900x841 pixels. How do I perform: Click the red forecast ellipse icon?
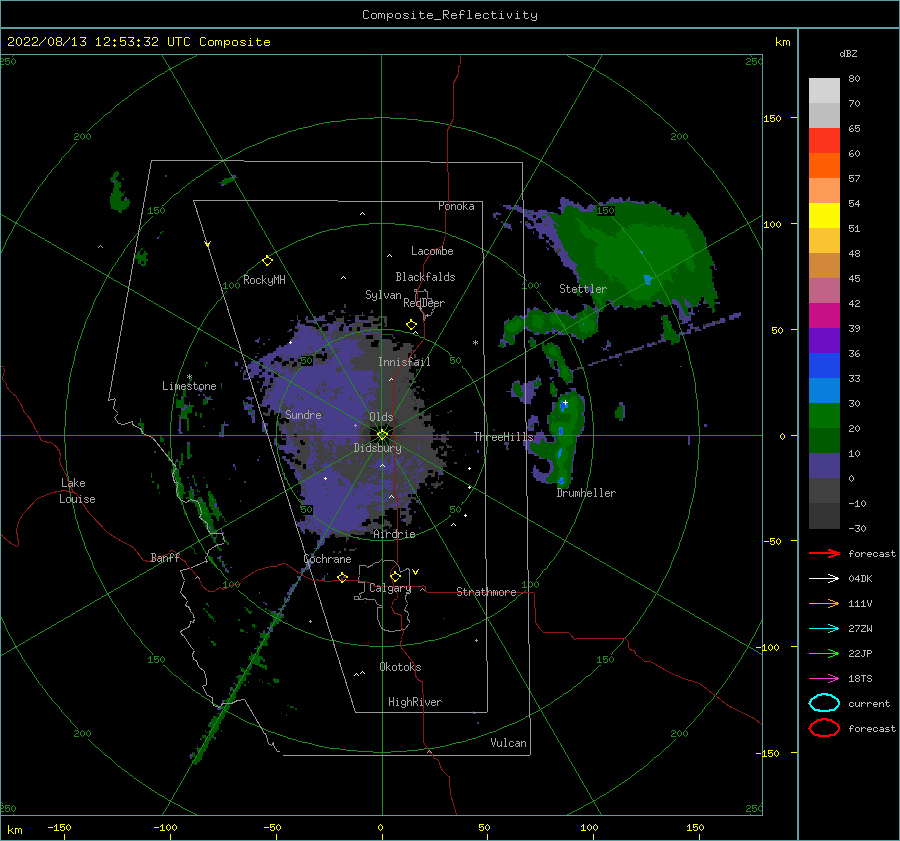click(824, 728)
